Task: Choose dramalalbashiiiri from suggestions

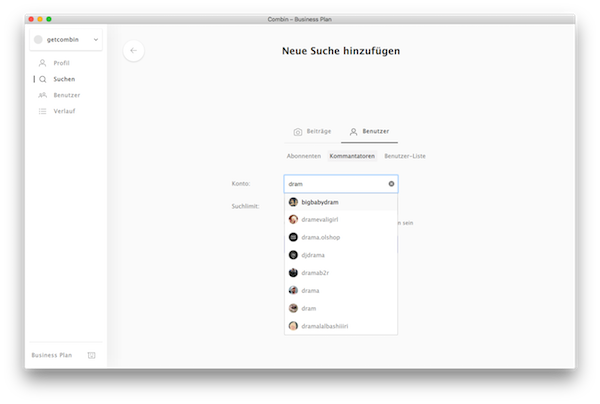Action: point(341,326)
